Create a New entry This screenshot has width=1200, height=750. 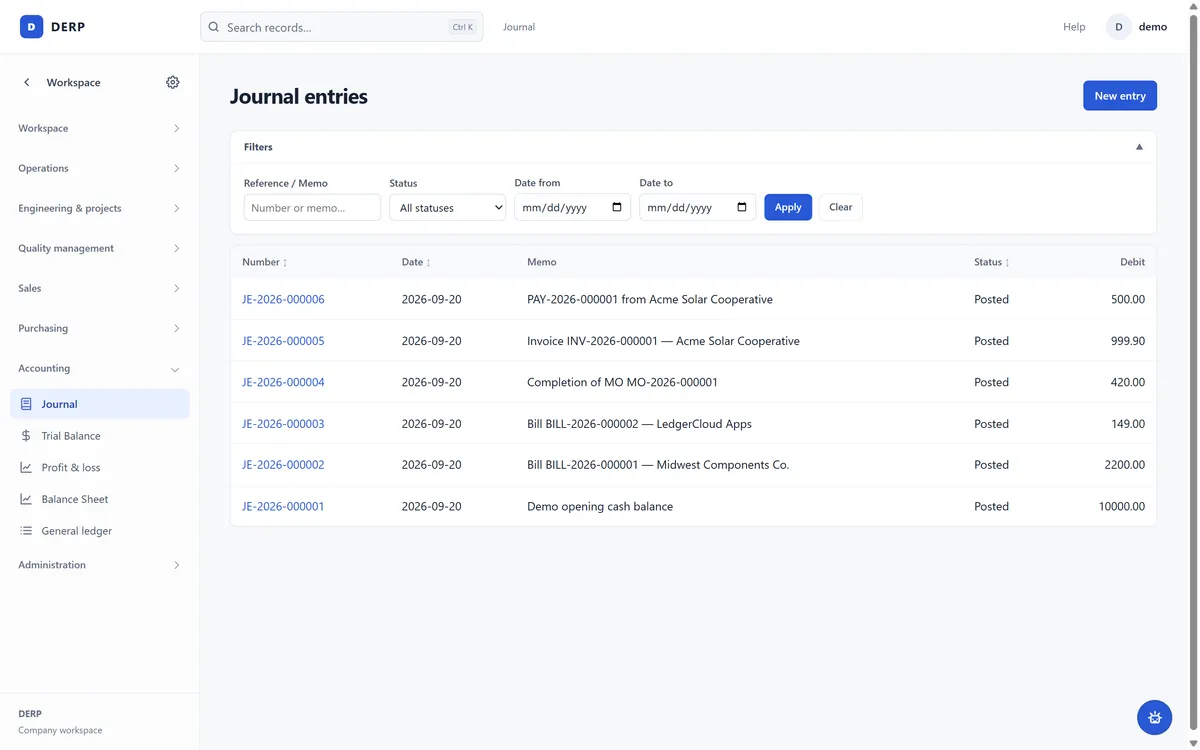pos(1120,96)
